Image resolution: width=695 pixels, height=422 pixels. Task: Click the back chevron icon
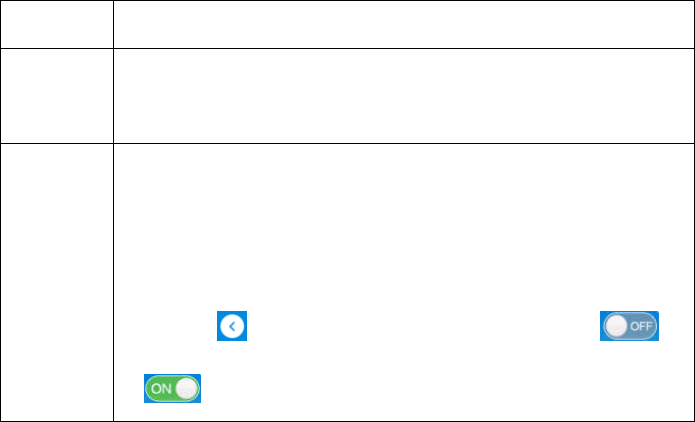(x=232, y=326)
